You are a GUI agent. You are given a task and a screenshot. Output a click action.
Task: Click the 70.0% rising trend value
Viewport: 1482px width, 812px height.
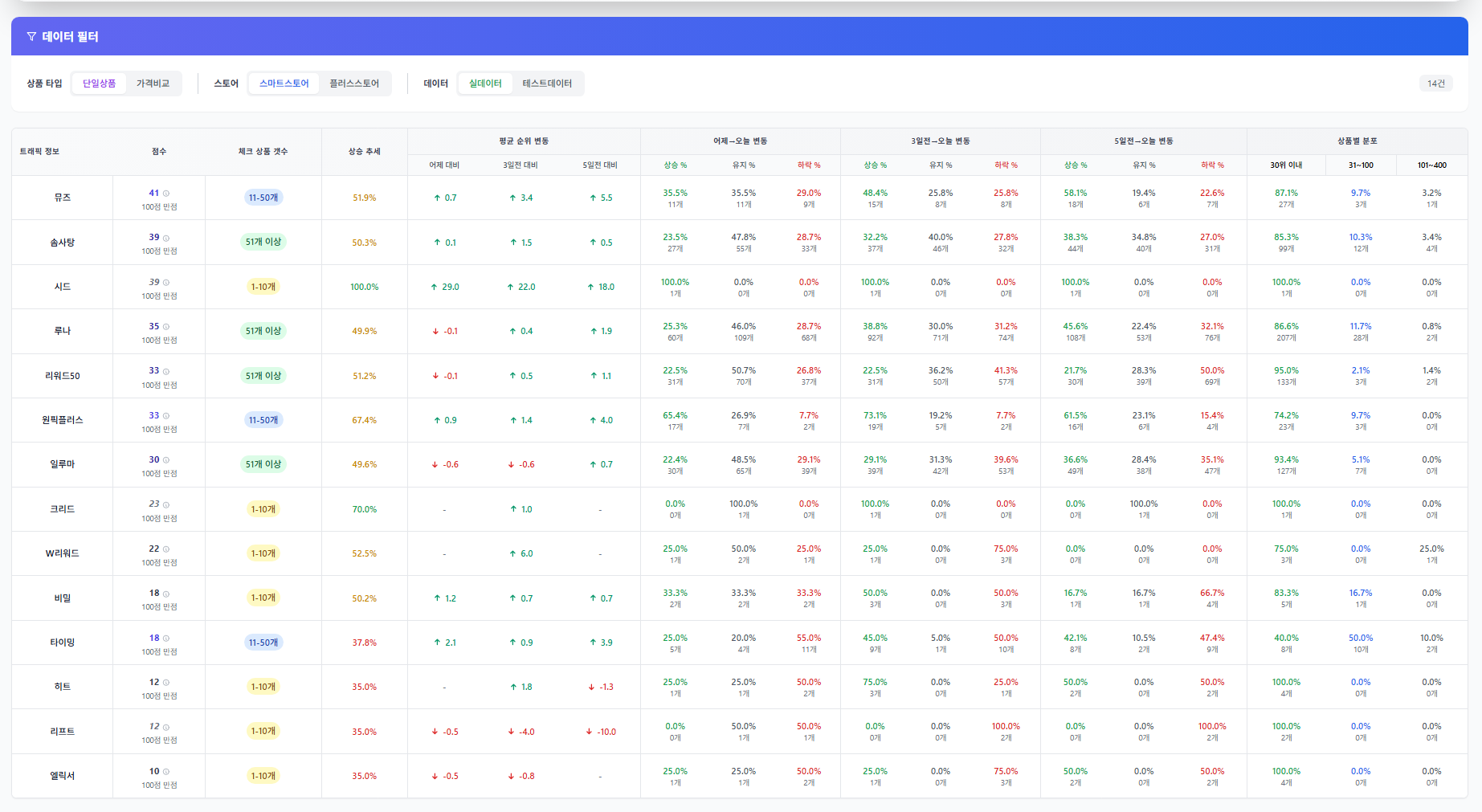(365, 509)
